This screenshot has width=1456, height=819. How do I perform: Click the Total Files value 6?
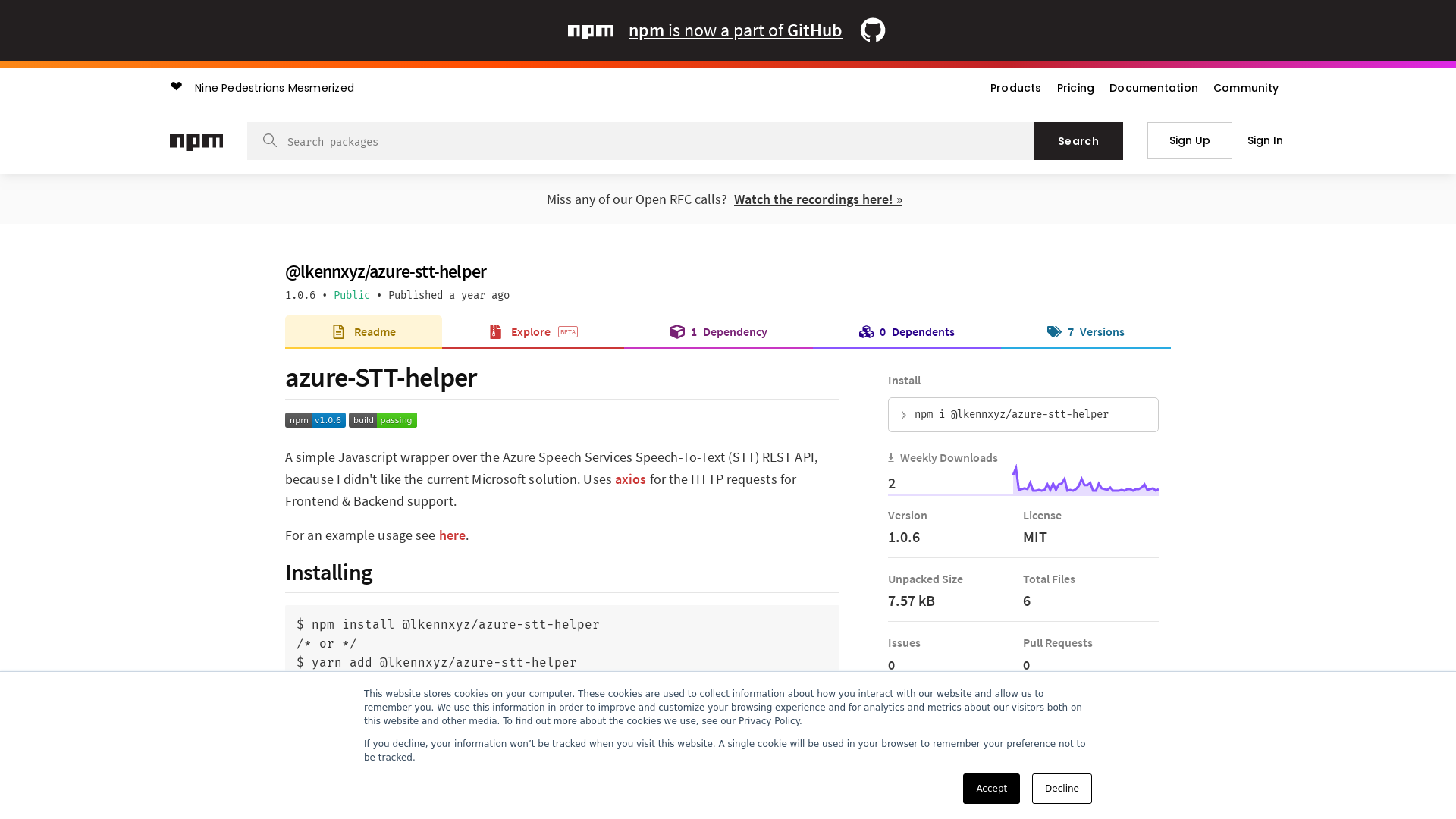pyautogui.click(x=1027, y=601)
